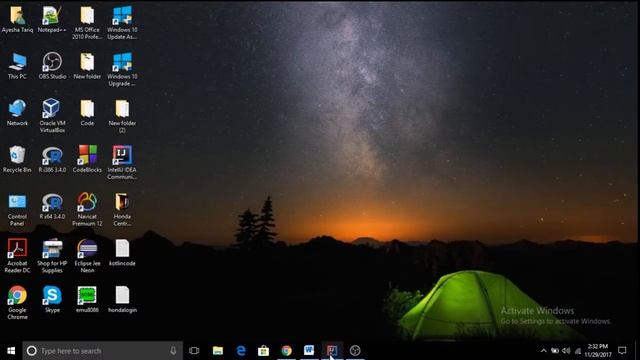Launch Microsoft Edge from the taskbar
Screen dimensions: 640x360
(x=241, y=351)
